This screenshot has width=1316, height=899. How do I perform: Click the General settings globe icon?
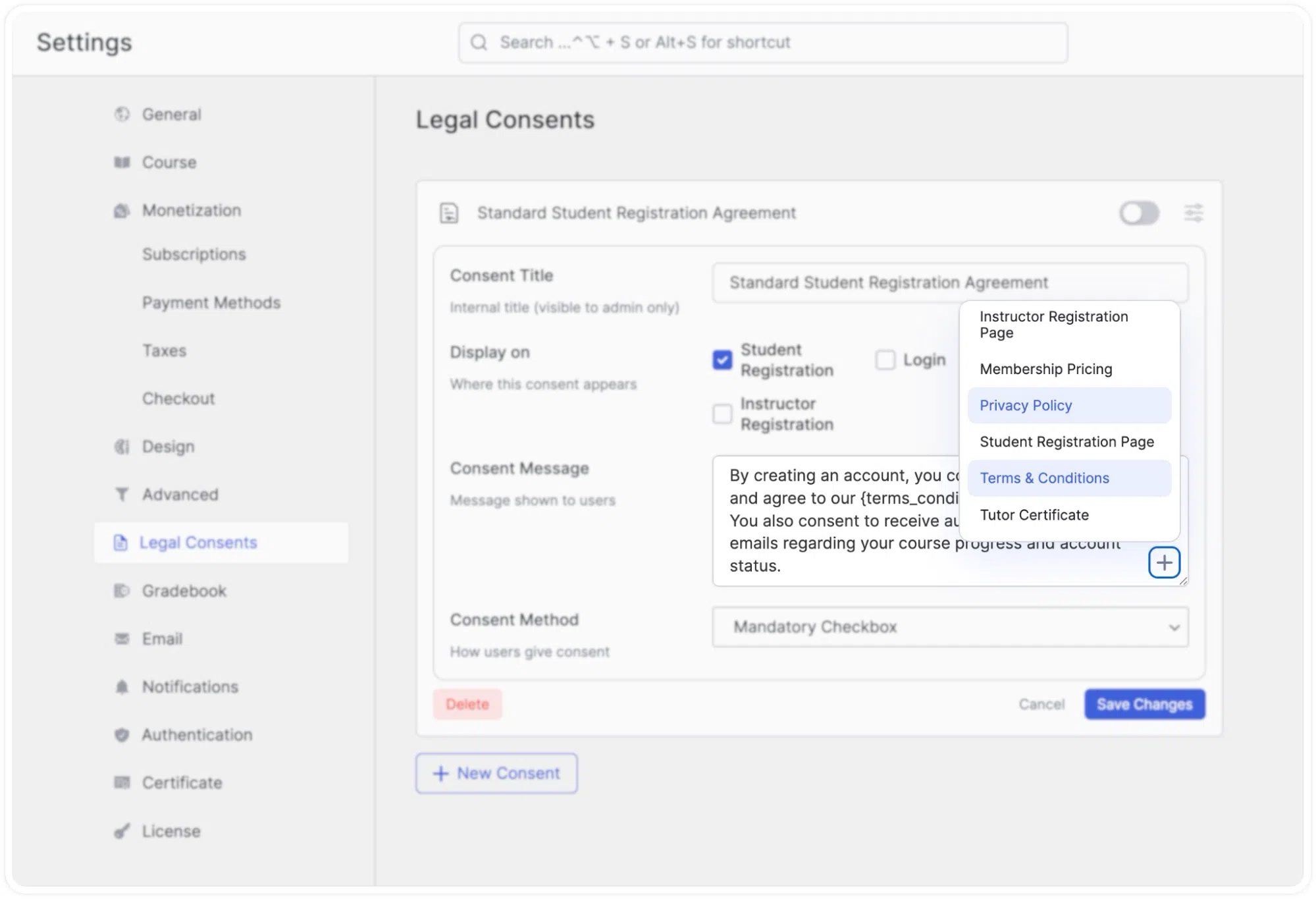coord(122,114)
